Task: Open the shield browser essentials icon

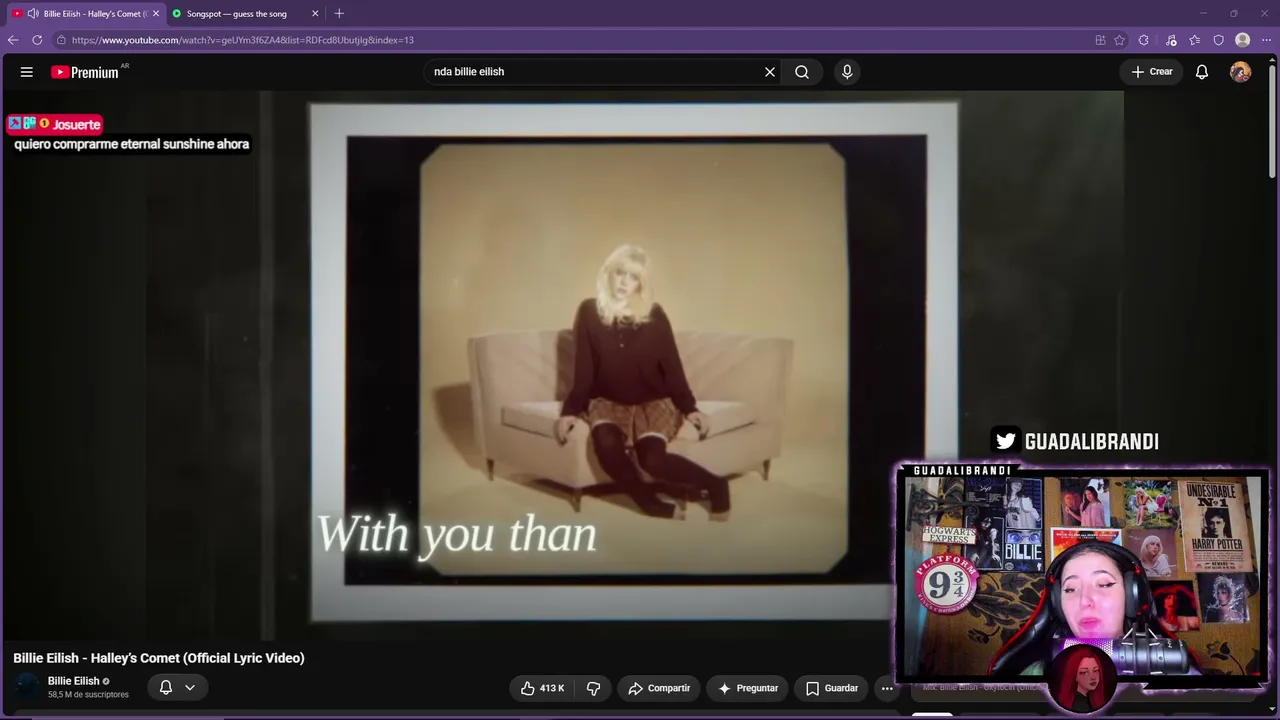Action: click(x=1219, y=40)
